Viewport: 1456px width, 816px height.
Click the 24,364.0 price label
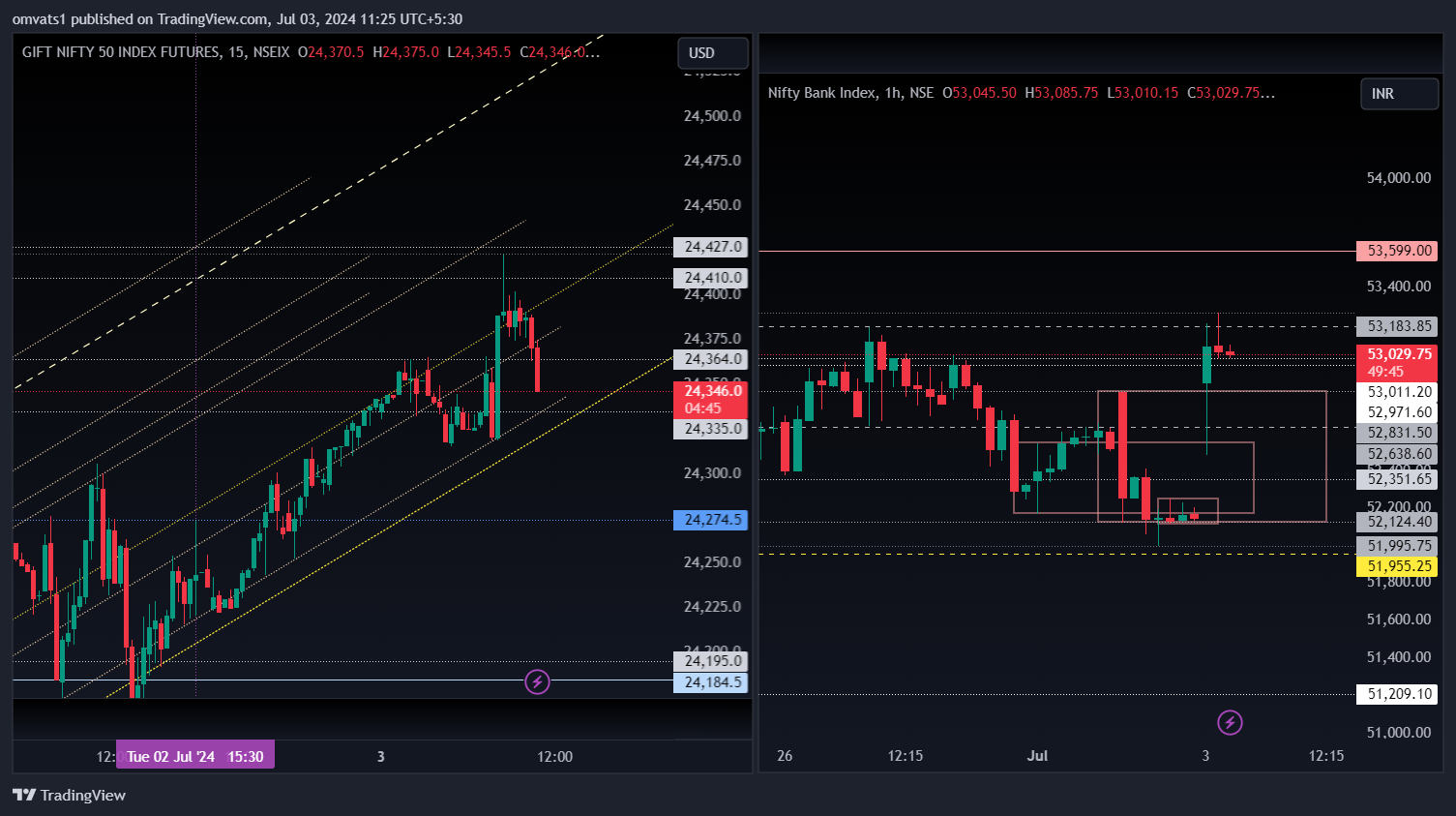(711, 359)
